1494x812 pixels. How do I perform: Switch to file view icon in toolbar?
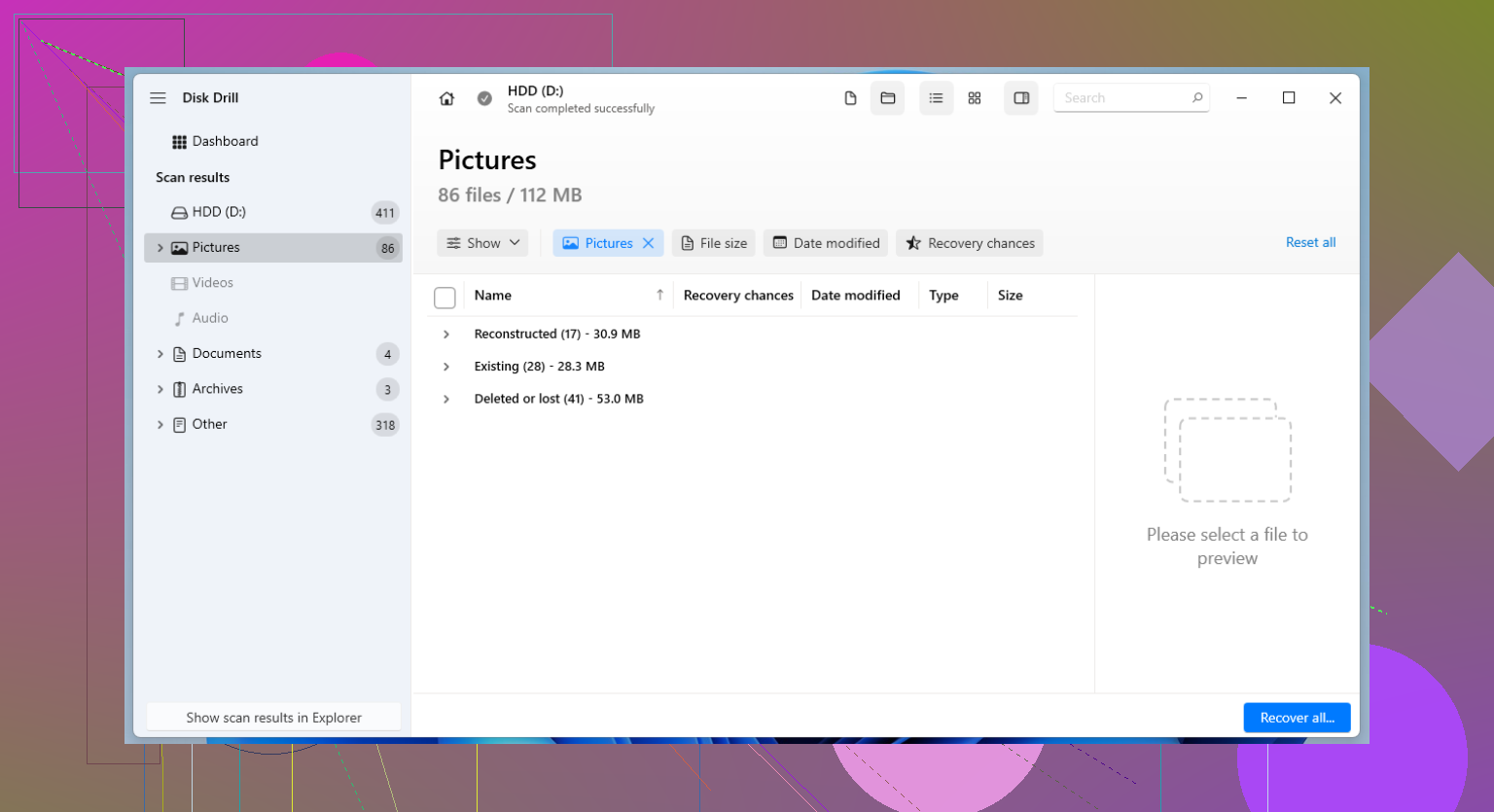pyautogui.click(x=850, y=98)
